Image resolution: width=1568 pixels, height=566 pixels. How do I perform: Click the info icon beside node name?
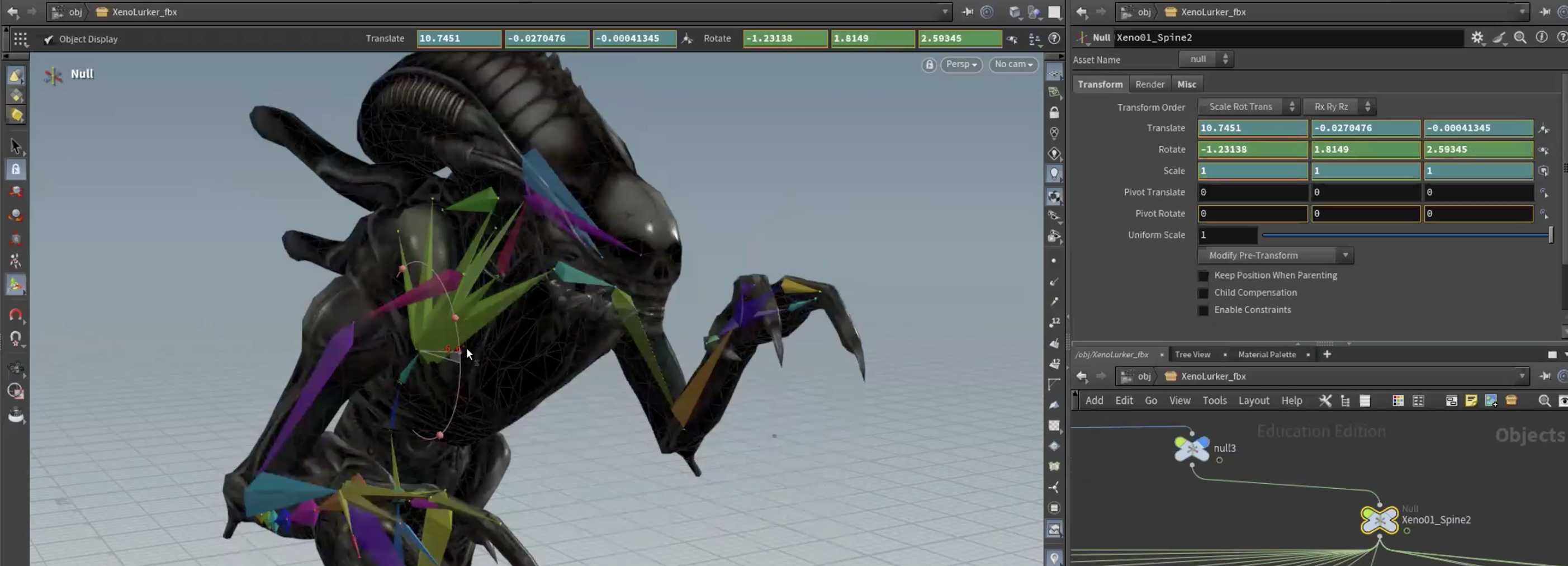(x=1541, y=38)
